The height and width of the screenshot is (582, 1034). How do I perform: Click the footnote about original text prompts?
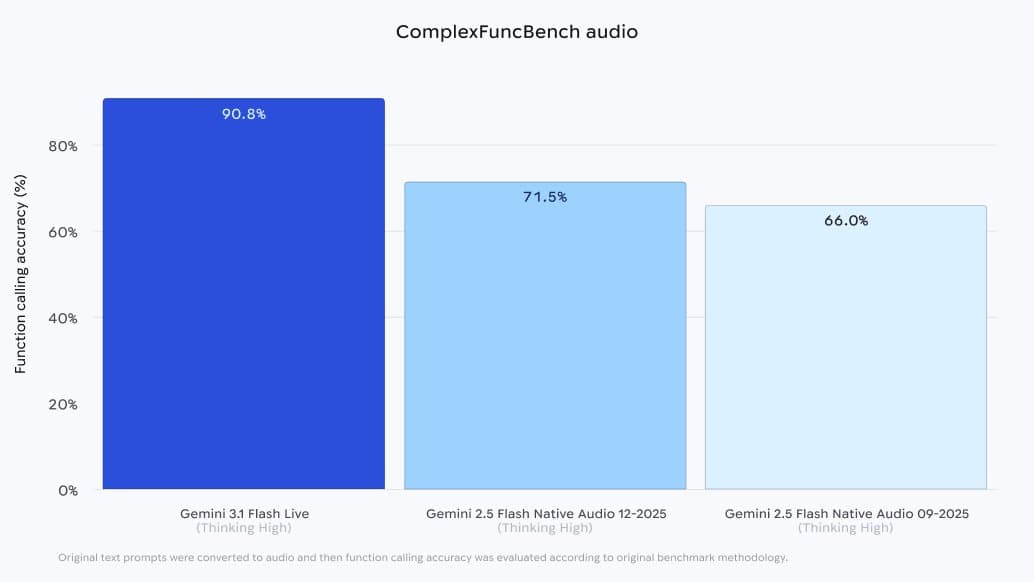pyautogui.click(x=423, y=557)
